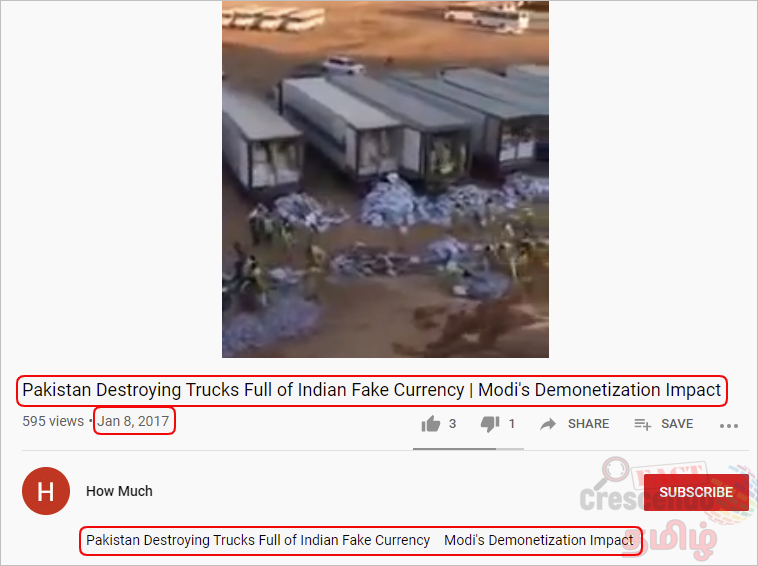The height and width of the screenshot is (566, 758).
Task: Dislike the video with thumbs-down icon
Action: [490, 424]
